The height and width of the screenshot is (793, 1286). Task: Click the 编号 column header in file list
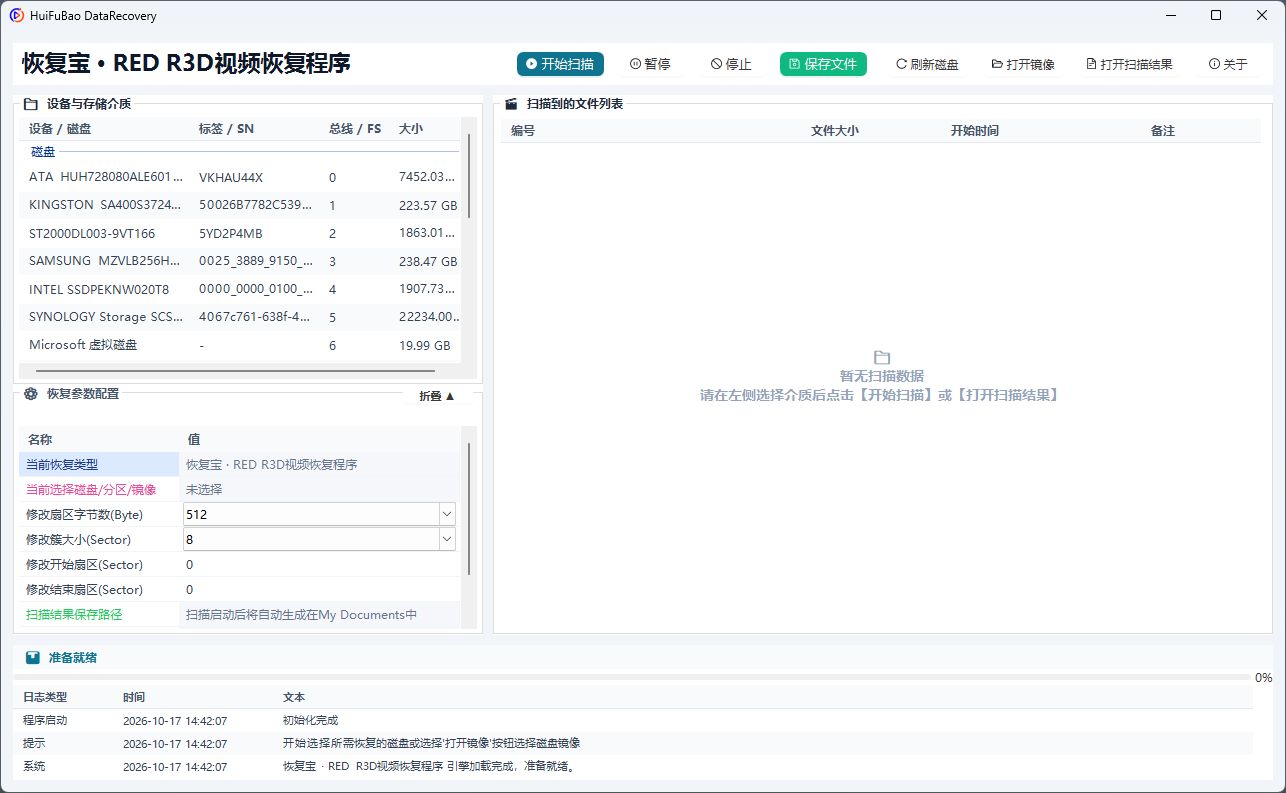pos(523,131)
